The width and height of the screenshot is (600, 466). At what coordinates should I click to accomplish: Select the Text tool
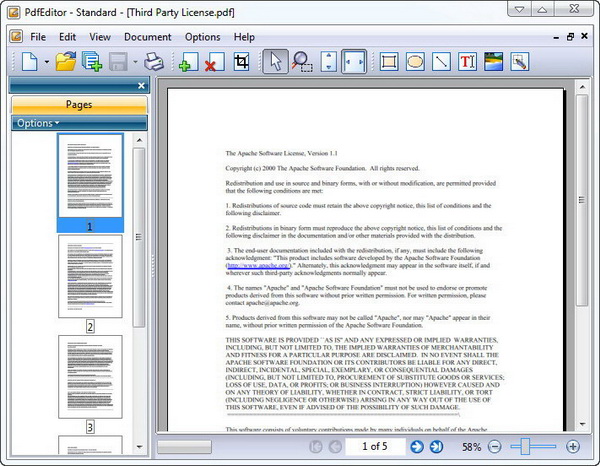coord(467,62)
